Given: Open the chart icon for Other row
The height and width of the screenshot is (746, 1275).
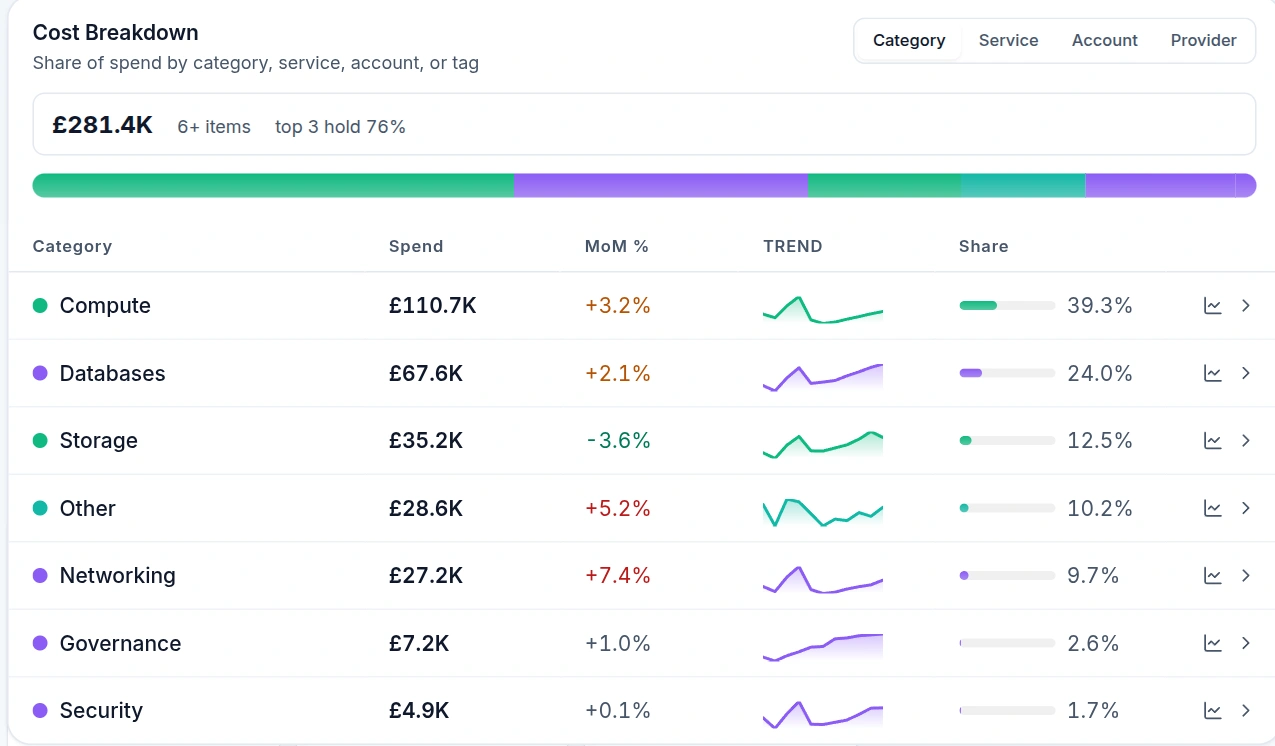Looking at the screenshot, I should point(1212,508).
